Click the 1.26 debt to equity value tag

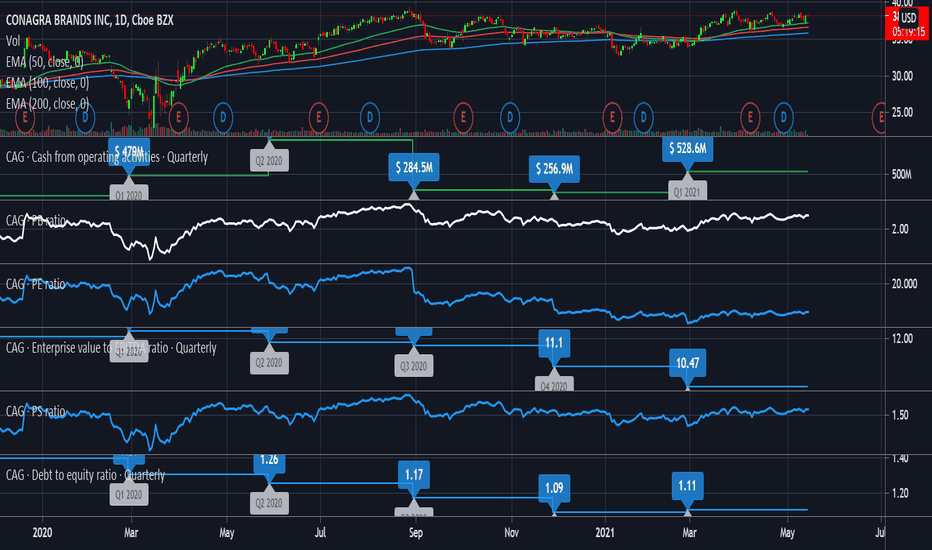click(269, 460)
